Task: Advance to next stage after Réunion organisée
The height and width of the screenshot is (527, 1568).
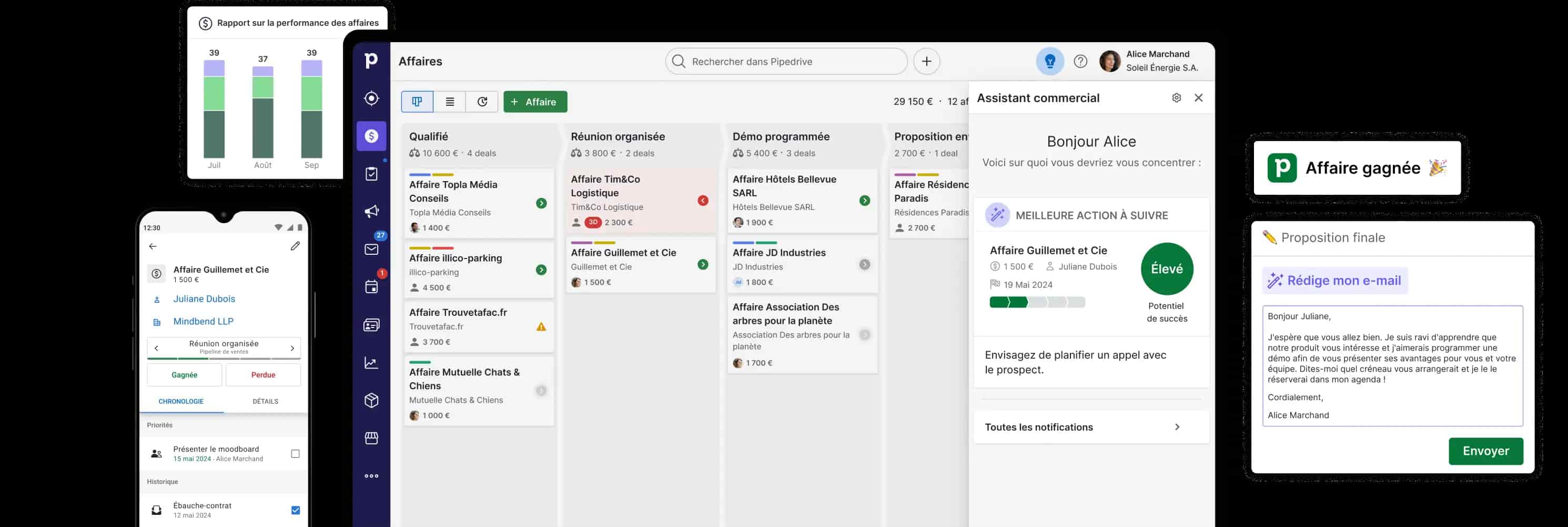Action: coord(292,348)
